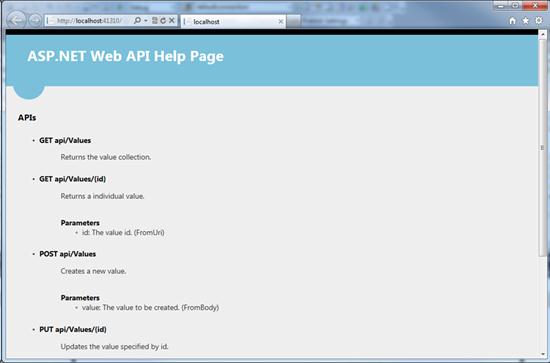The image size is (550, 363).
Task: Open Tools with the gear icon
Action: pyautogui.click(x=539, y=20)
